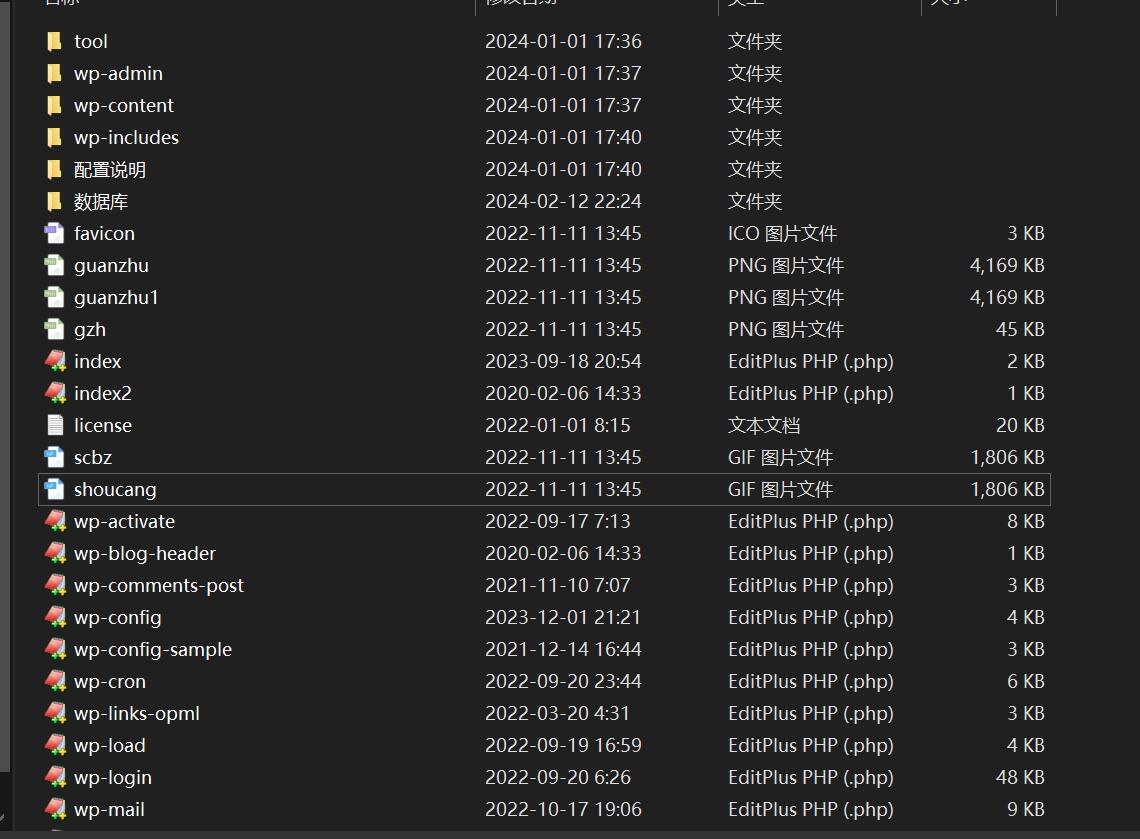This screenshot has height=839, width=1140.
Task: Click the tool folder icon
Action: (54, 41)
